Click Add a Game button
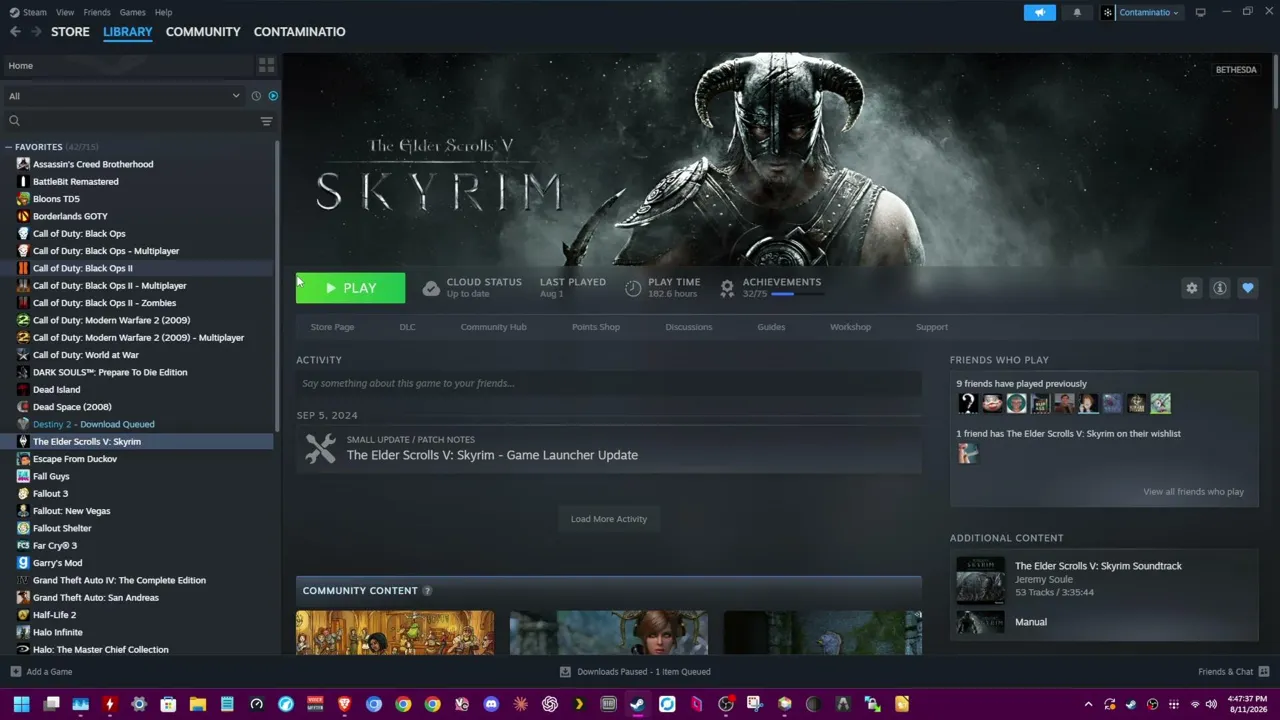The image size is (1280, 720). tap(41, 672)
